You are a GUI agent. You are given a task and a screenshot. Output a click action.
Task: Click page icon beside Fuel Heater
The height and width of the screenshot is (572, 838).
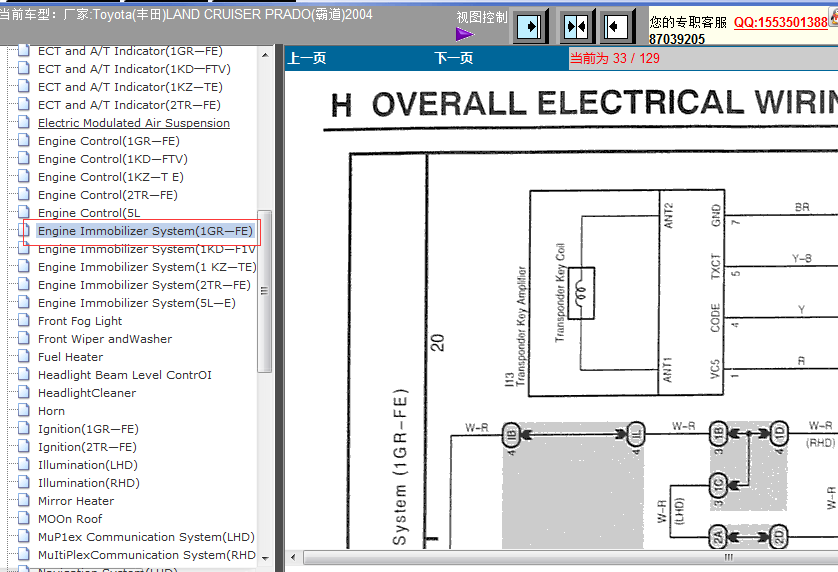[24, 356]
